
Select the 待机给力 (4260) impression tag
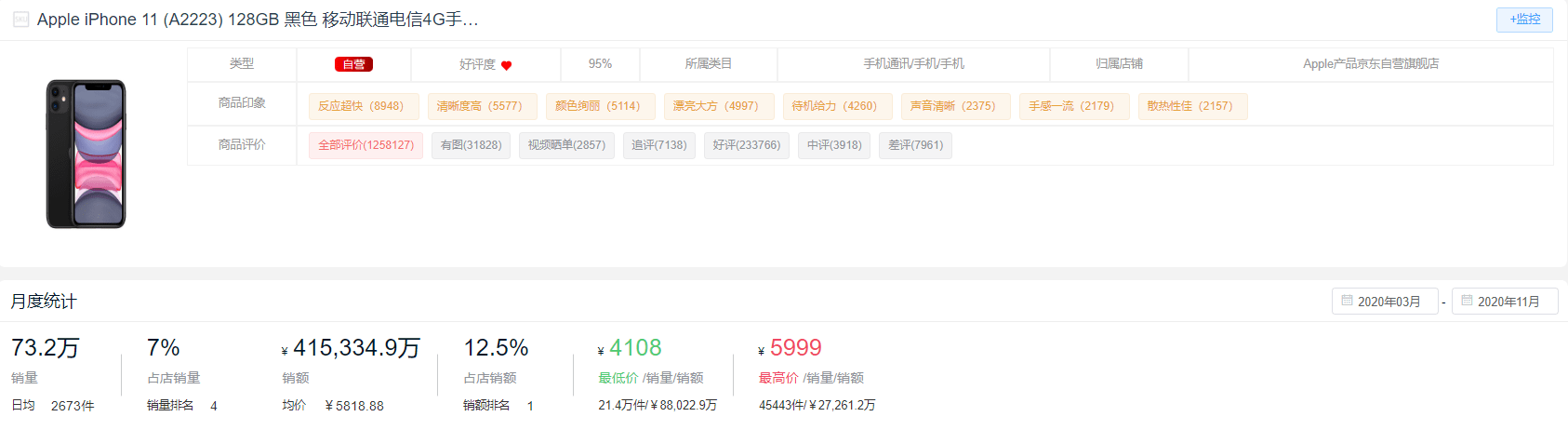click(x=837, y=106)
